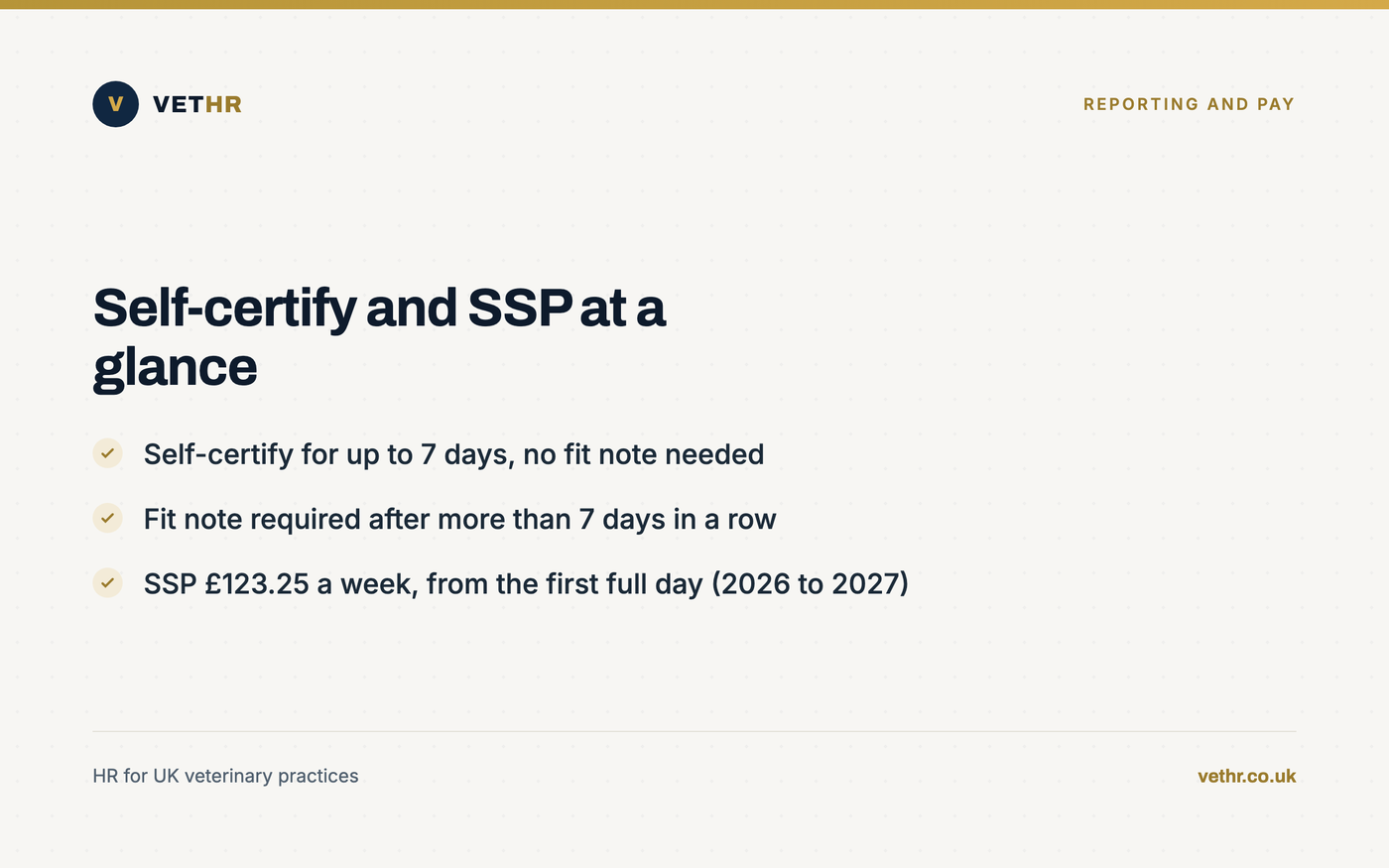Click the checkmark beside the fit note bullet

point(107,518)
